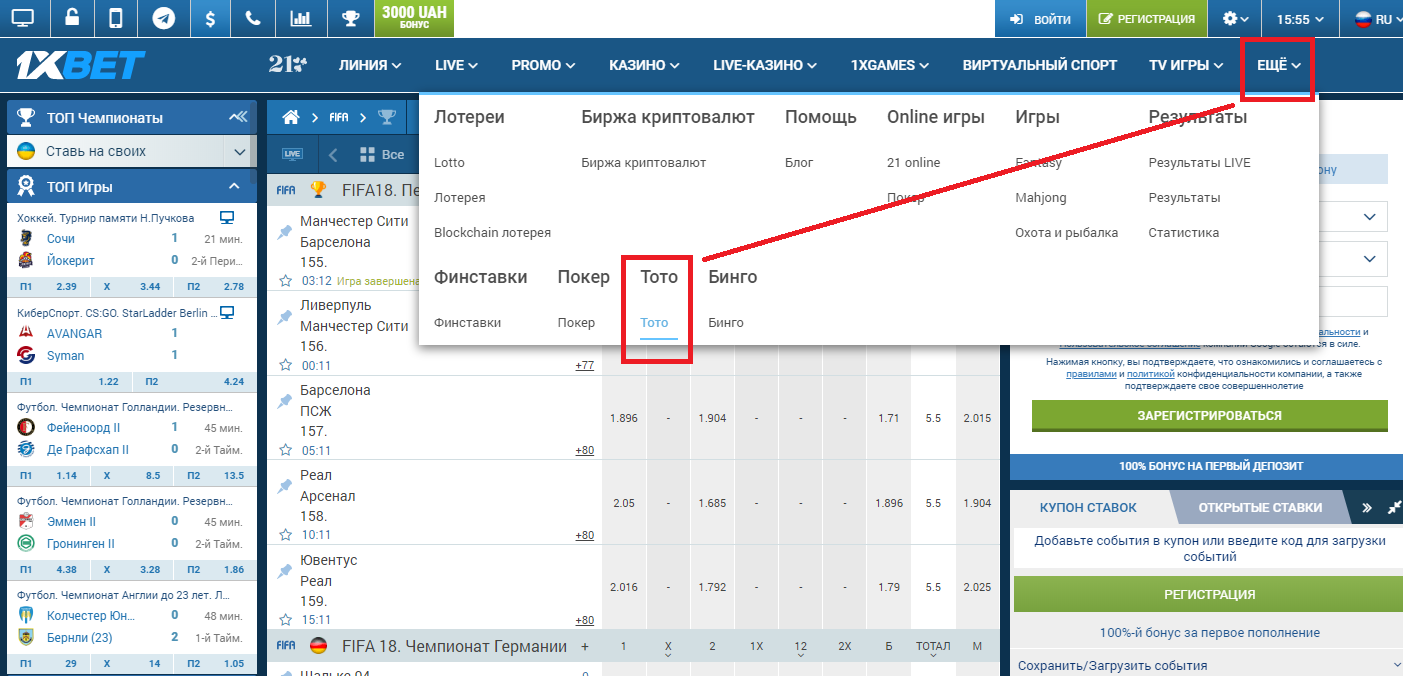Open the TV ИГРЫ menu
The height and width of the screenshot is (676, 1403).
click(x=1187, y=65)
